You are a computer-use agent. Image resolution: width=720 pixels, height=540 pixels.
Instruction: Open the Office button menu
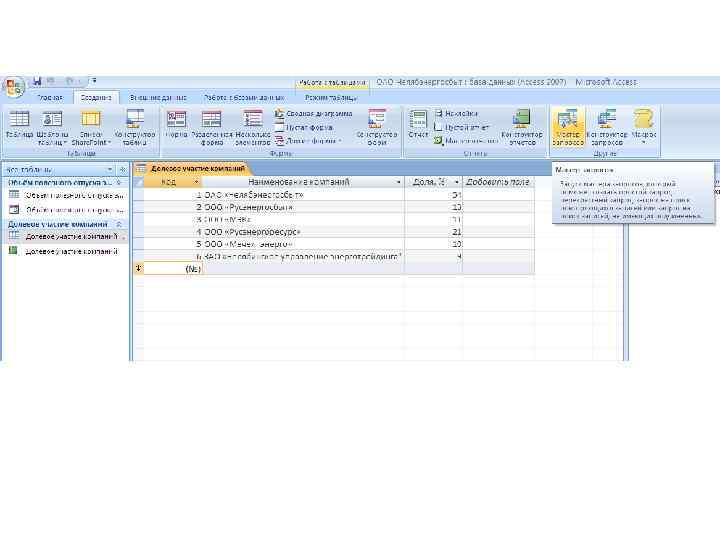pos(14,87)
